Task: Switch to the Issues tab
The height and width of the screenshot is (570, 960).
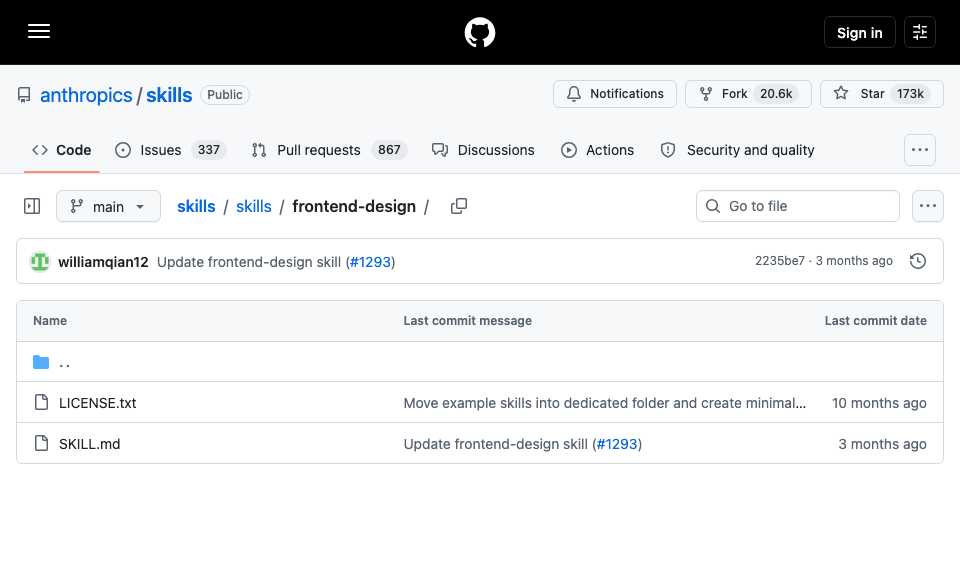Action: pyautogui.click(x=170, y=150)
